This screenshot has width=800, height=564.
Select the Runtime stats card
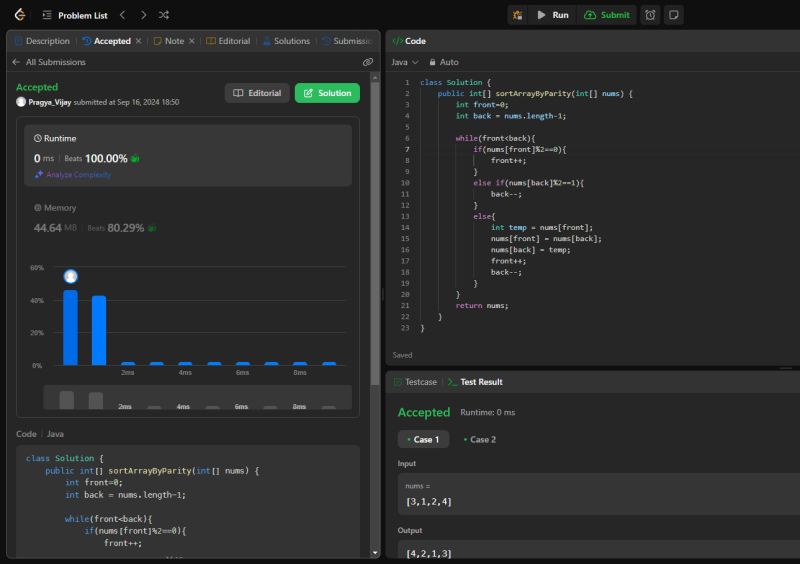[x=188, y=155]
